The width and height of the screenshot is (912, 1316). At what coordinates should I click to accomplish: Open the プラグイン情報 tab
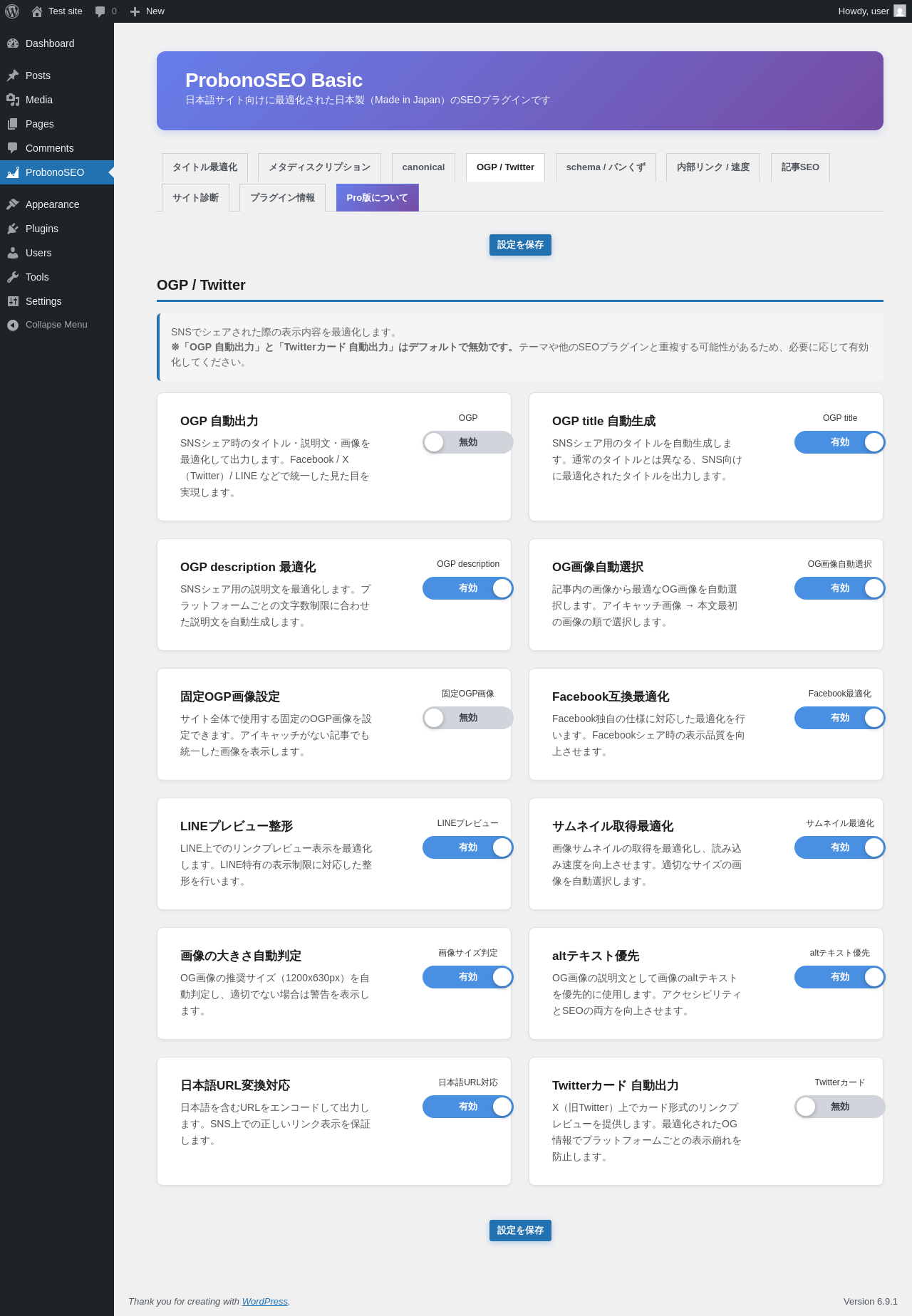(282, 198)
